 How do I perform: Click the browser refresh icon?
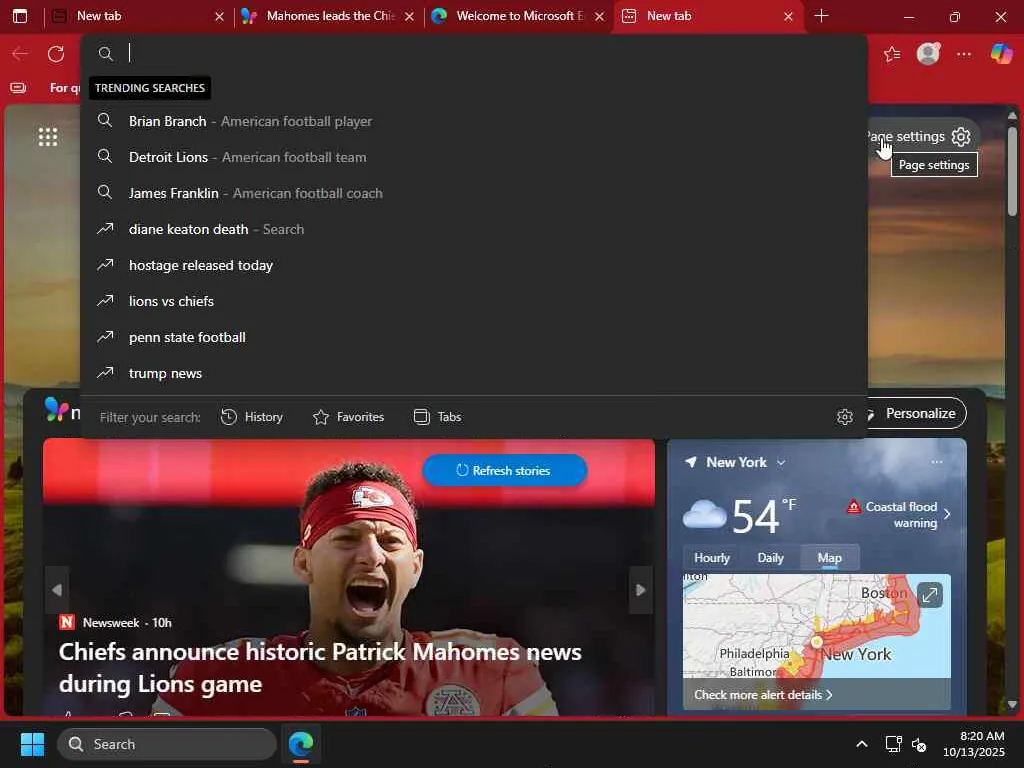(56, 54)
